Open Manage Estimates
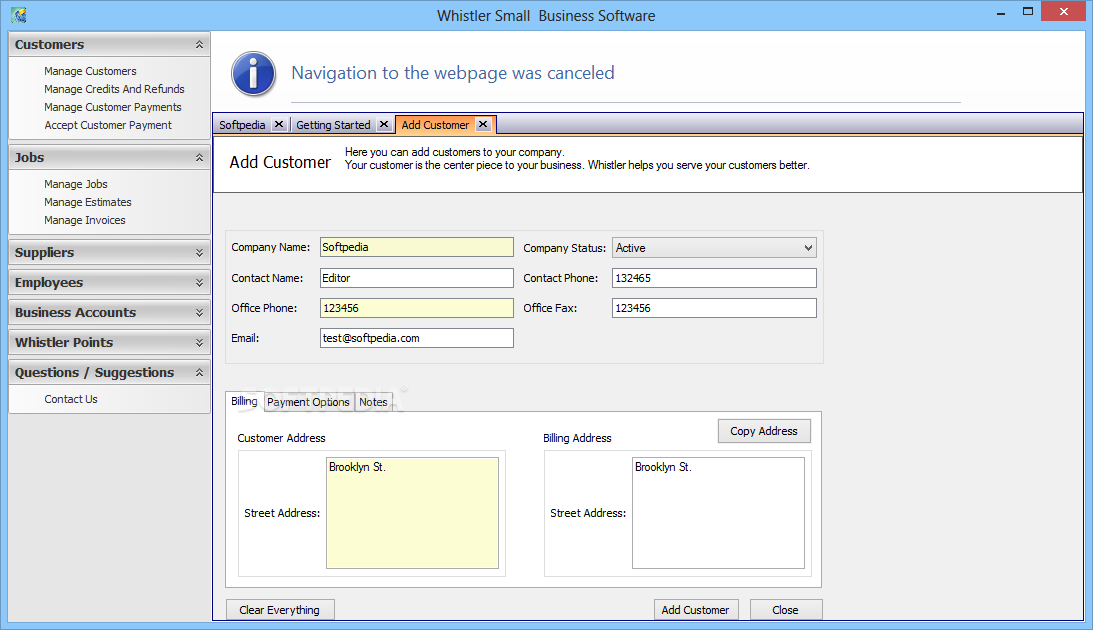 (88, 202)
